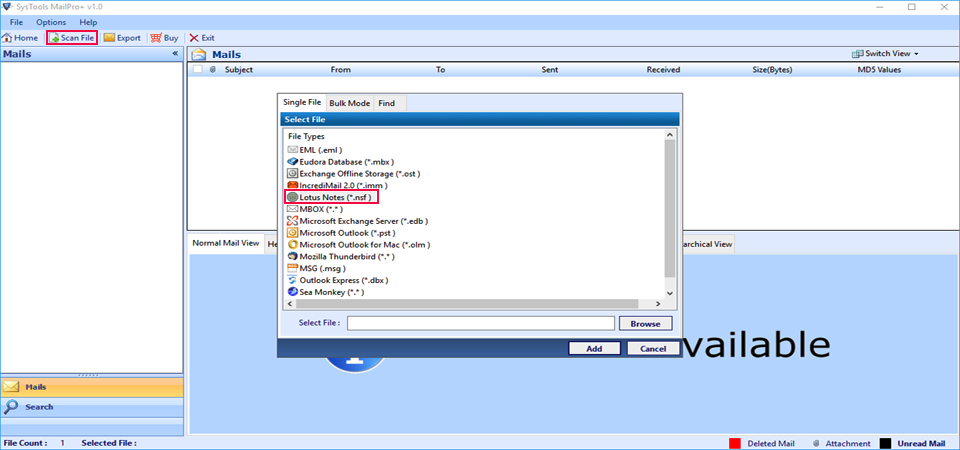Cancel the Select File dialog
Viewport: 960px width, 450px height.
(653, 348)
